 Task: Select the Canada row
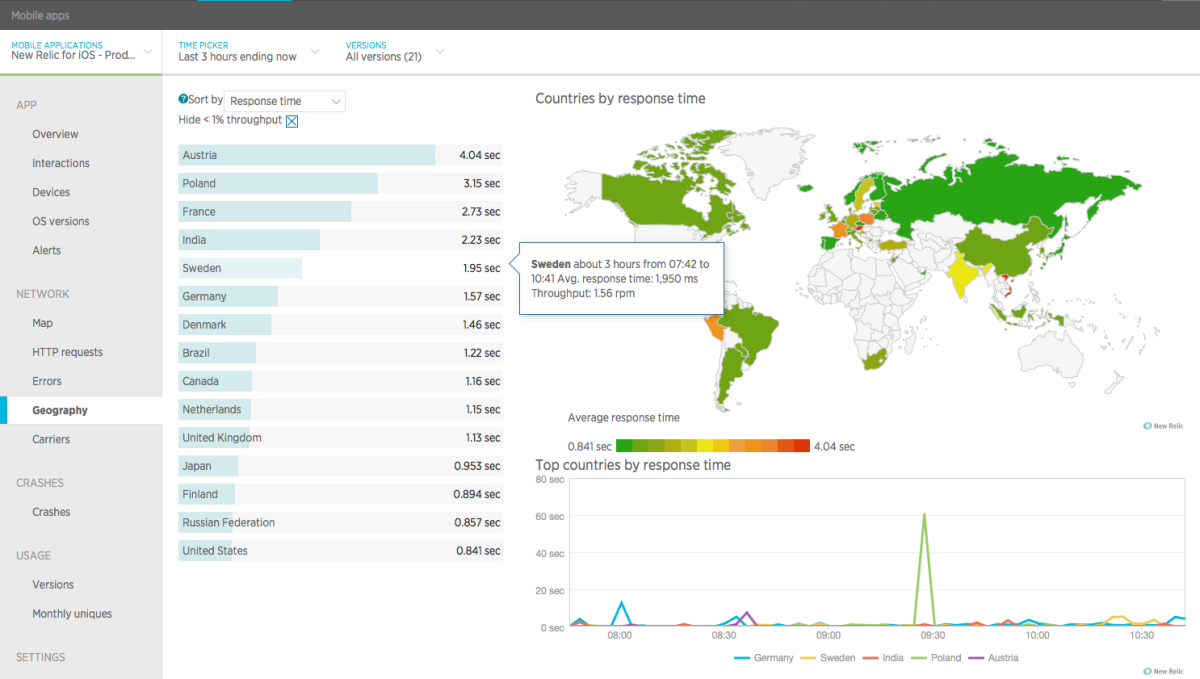tap(340, 381)
